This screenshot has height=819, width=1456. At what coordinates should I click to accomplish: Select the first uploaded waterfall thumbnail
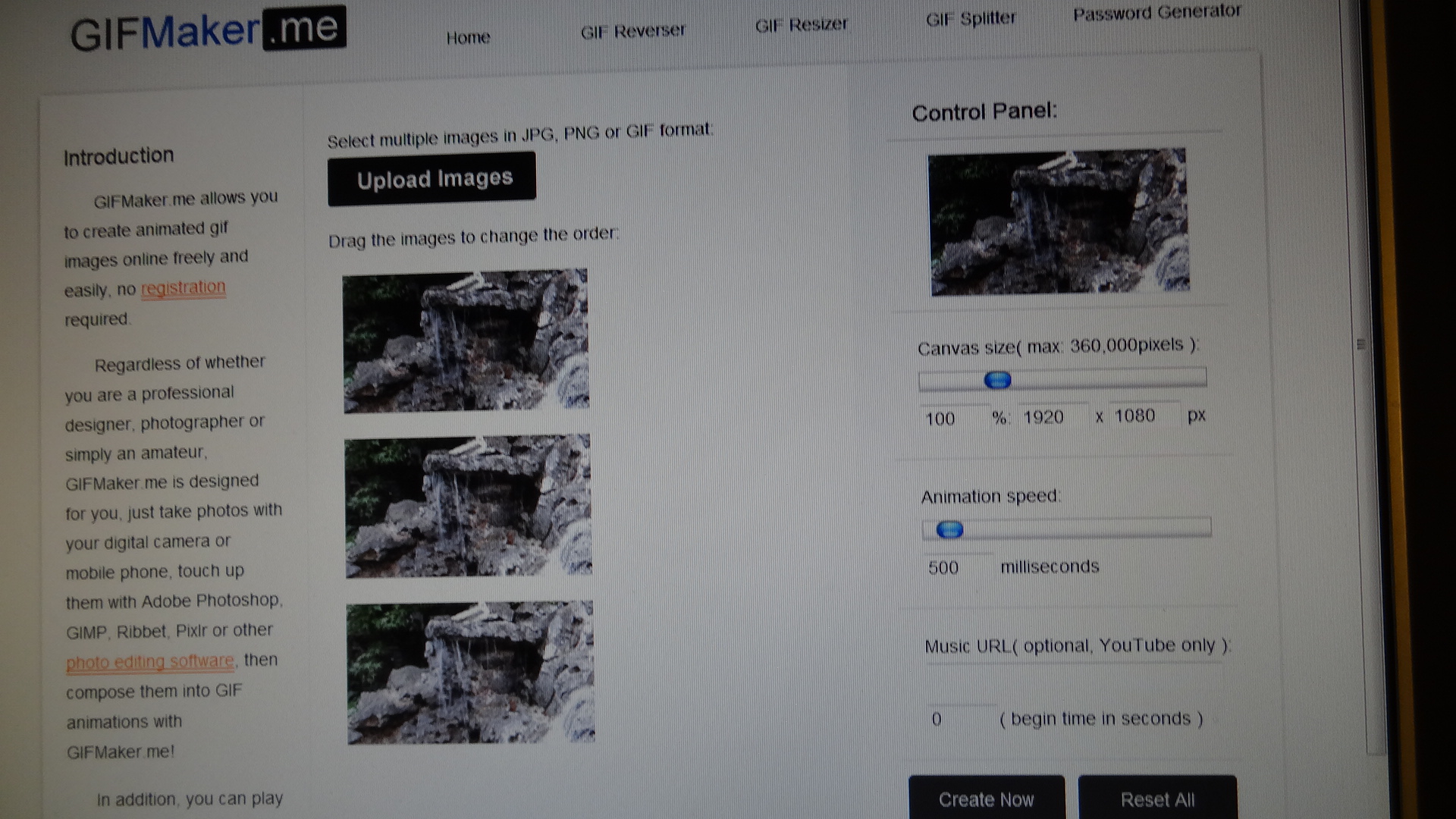pyautogui.click(x=466, y=340)
